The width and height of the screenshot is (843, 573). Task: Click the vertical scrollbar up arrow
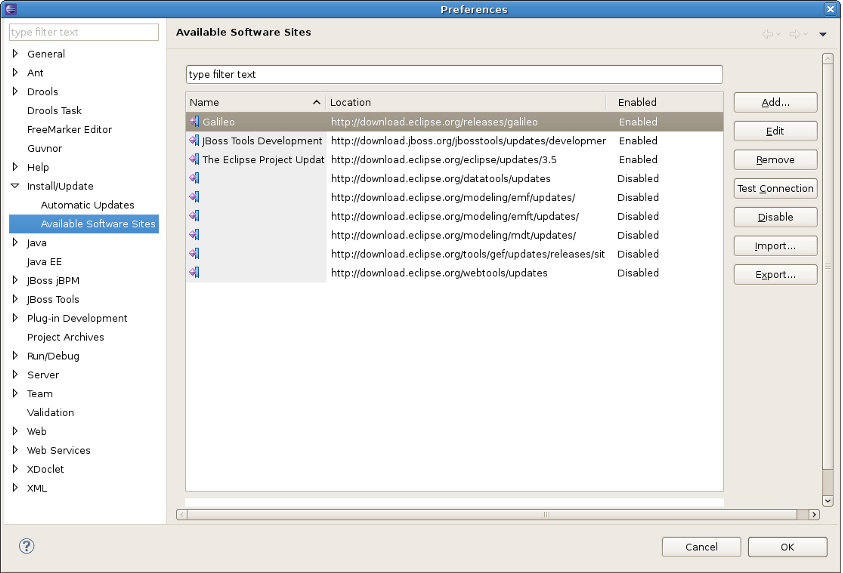(x=827, y=58)
